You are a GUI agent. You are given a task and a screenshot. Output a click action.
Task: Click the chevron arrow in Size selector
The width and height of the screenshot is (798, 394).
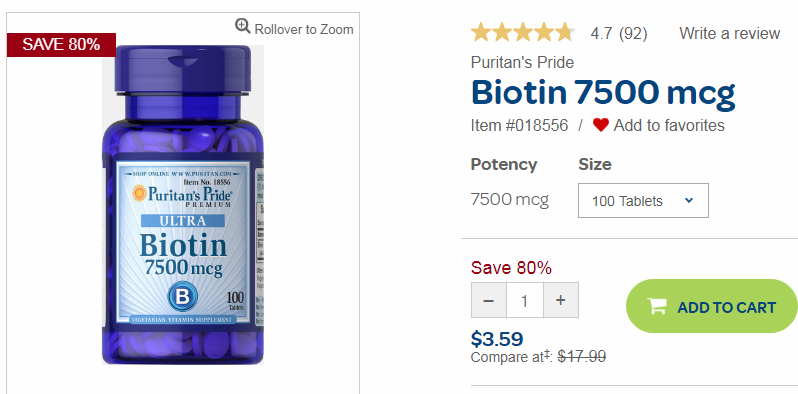tap(689, 201)
